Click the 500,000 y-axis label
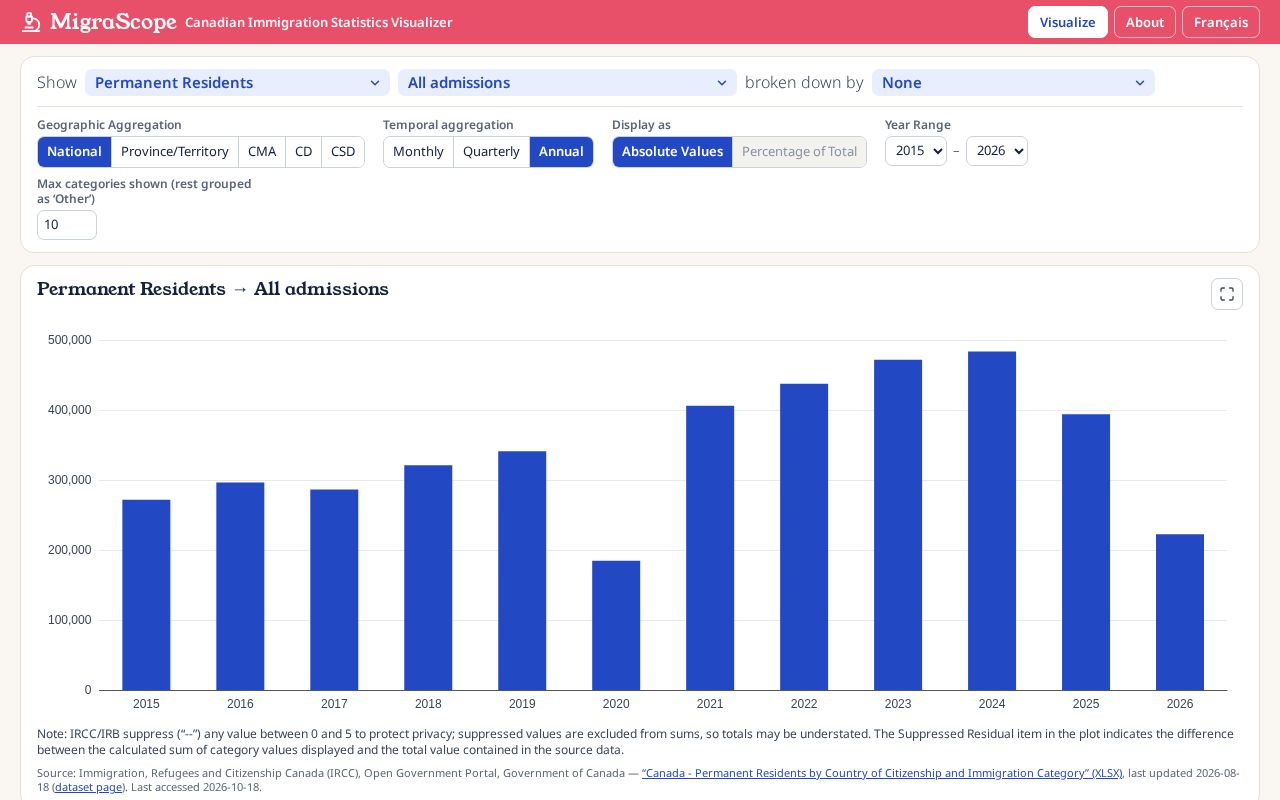The height and width of the screenshot is (800, 1280). tap(70, 340)
